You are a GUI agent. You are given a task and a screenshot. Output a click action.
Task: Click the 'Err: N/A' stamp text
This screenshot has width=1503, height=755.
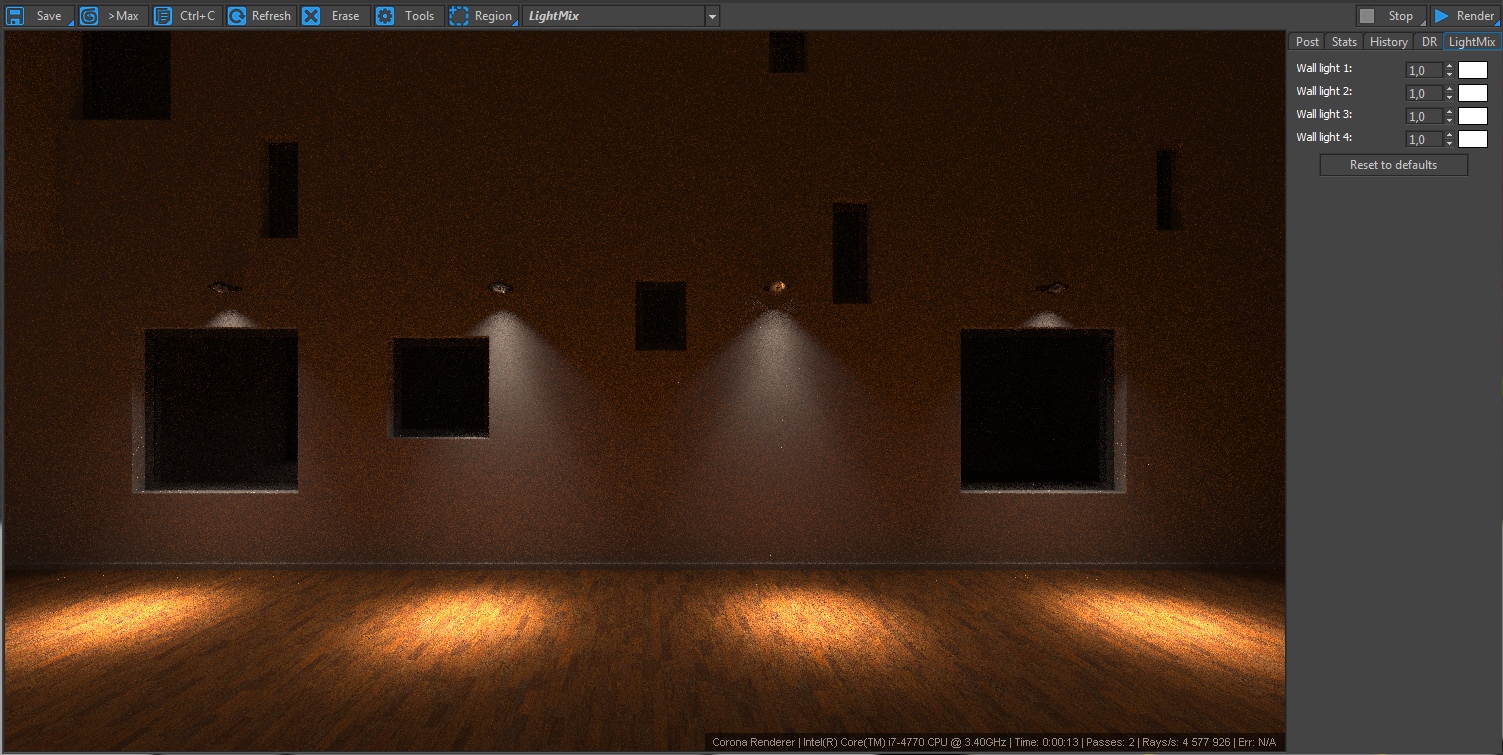(x=1258, y=743)
